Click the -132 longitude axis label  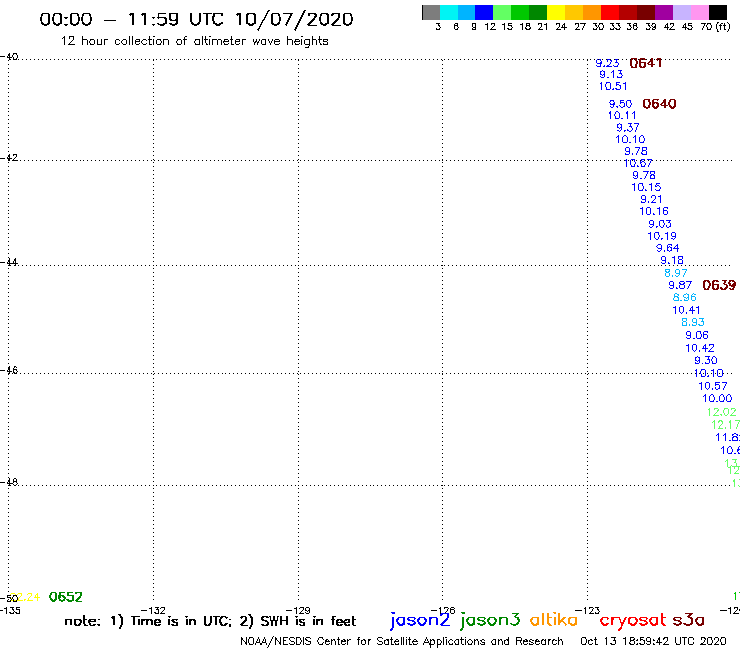(x=153, y=611)
